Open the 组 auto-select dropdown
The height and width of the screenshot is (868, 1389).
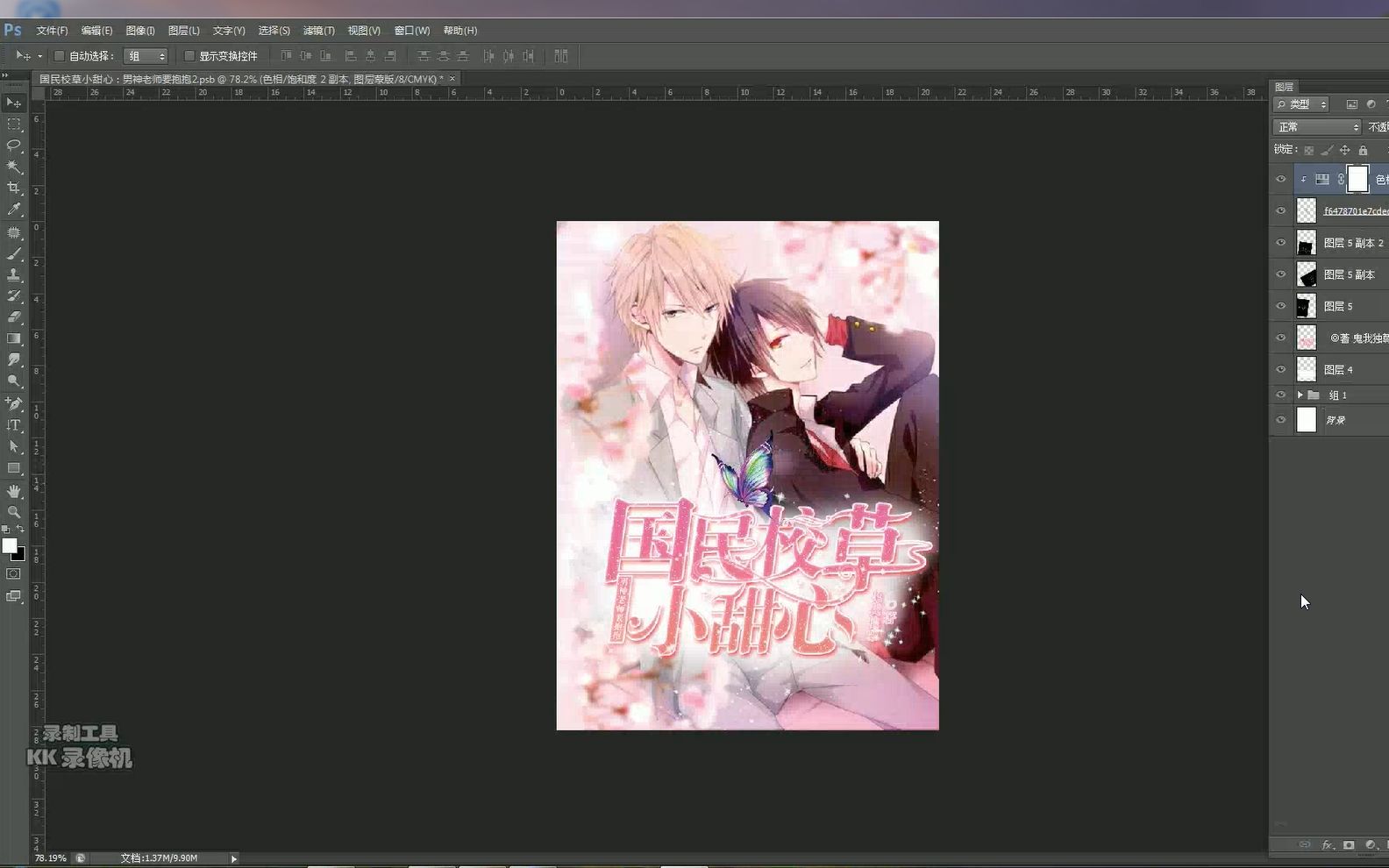pyautogui.click(x=146, y=56)
